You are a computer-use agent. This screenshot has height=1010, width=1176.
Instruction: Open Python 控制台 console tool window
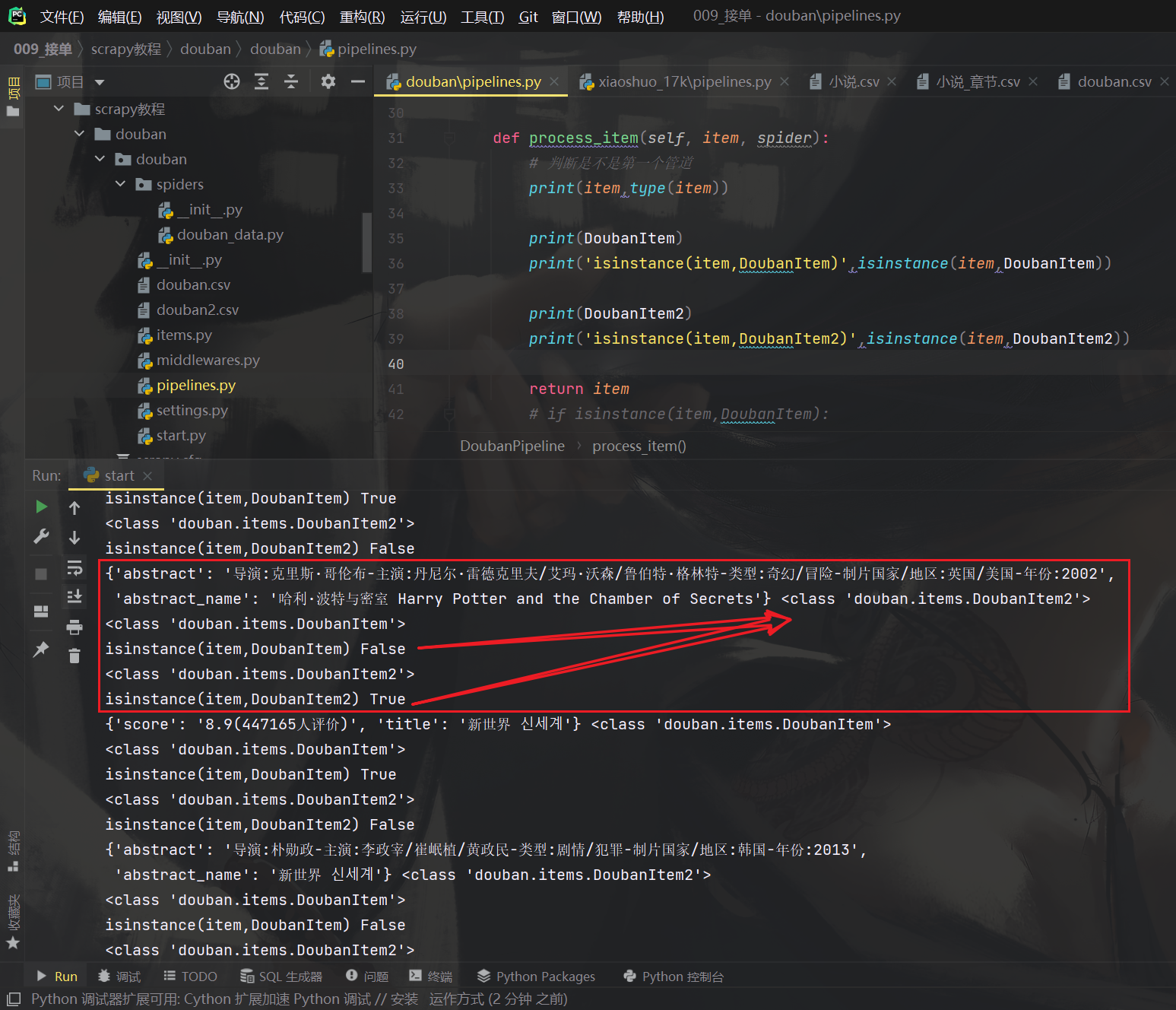(x=673, y=977)
